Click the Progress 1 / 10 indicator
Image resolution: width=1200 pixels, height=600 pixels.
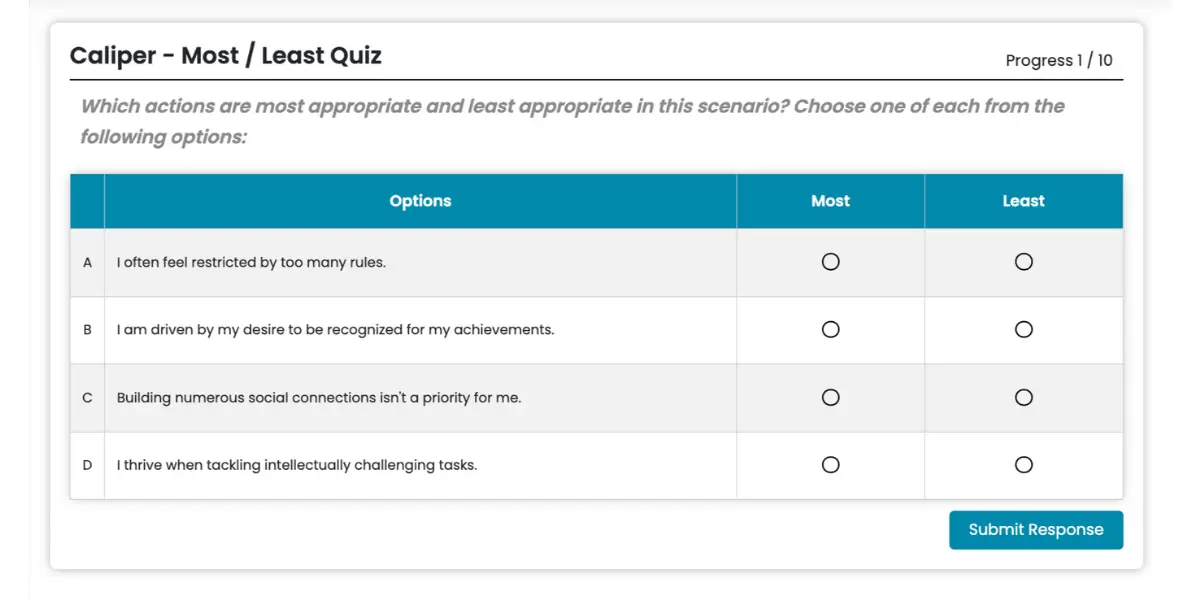click(1058, 60)
